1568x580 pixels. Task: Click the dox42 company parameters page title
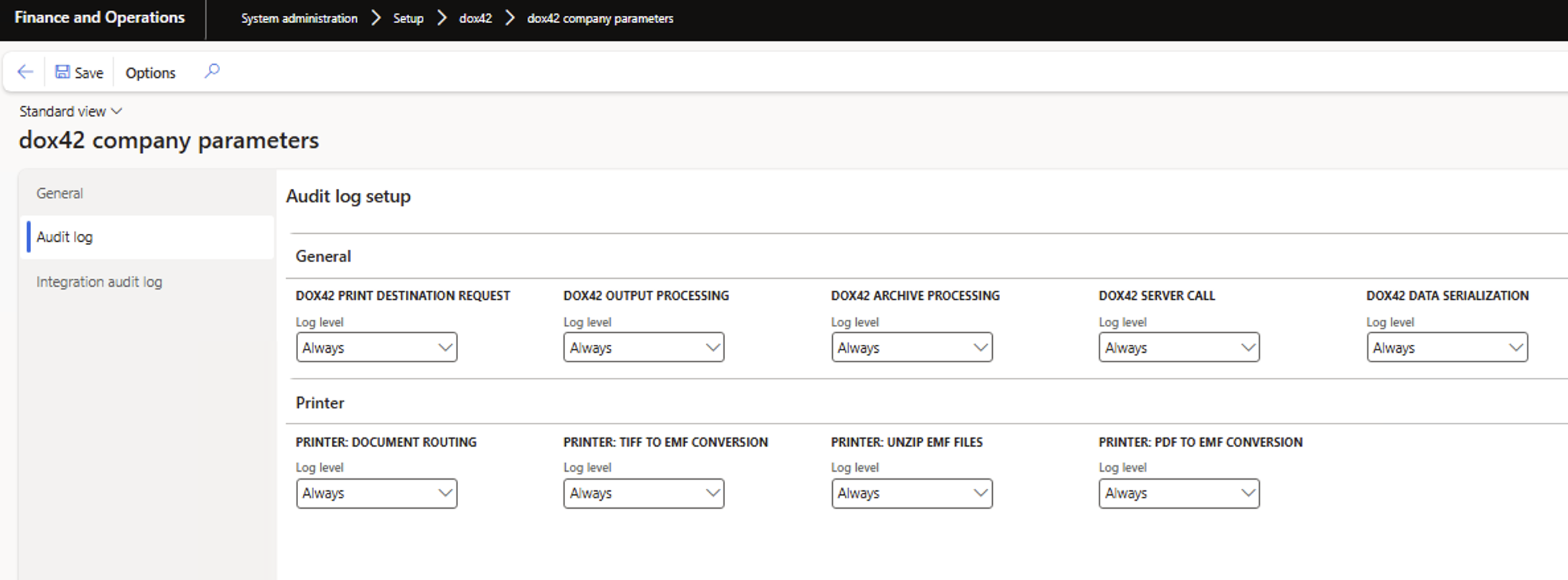[x=169, y=140]
